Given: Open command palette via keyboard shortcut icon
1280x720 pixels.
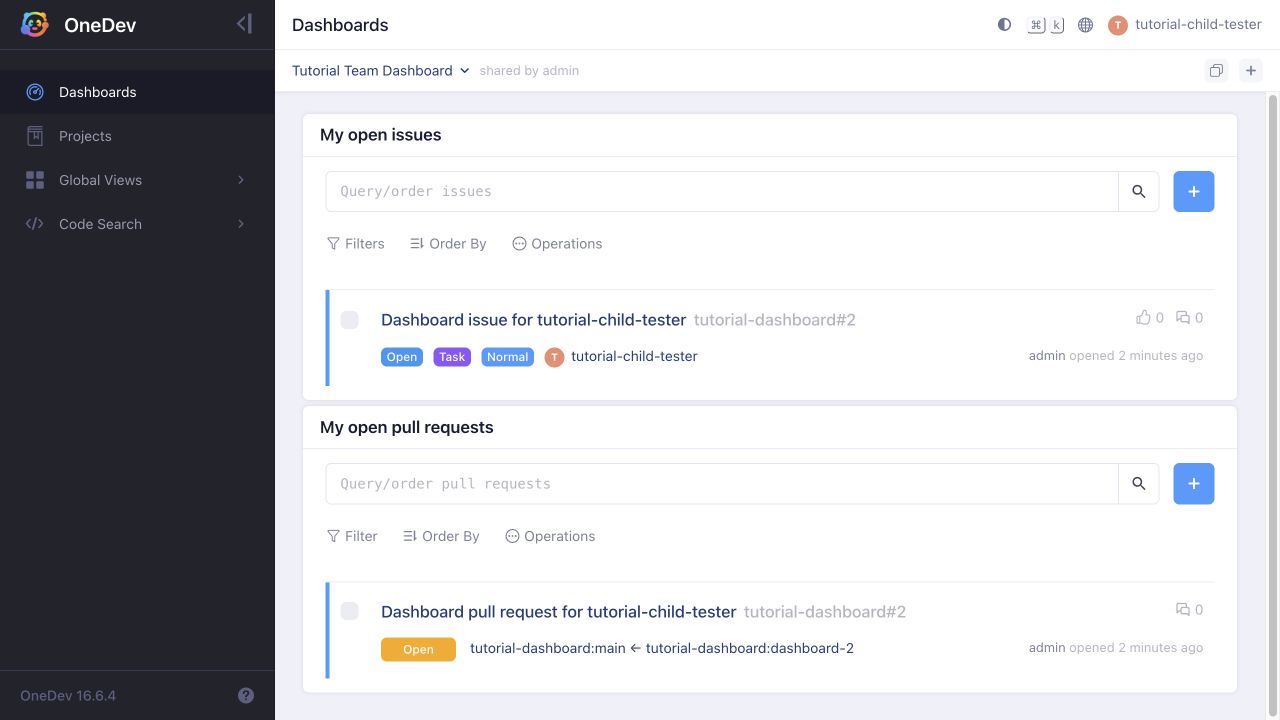Looking at the screenshot, I should 1046,25.
